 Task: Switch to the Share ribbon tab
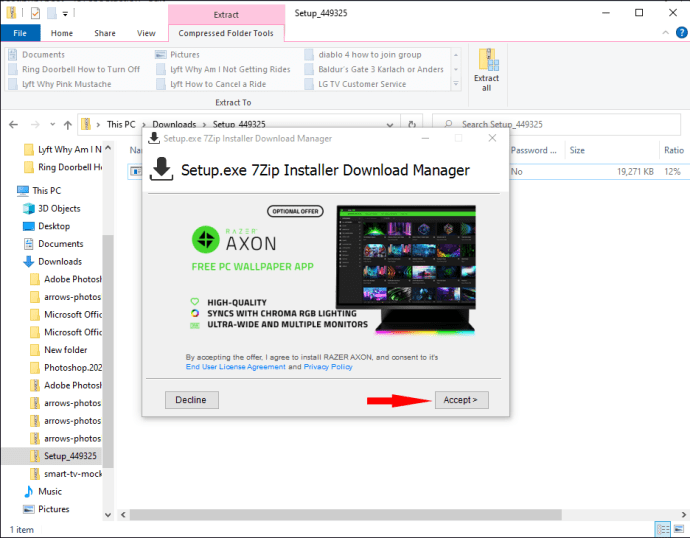pyautogui.click(x=105, y=33)
